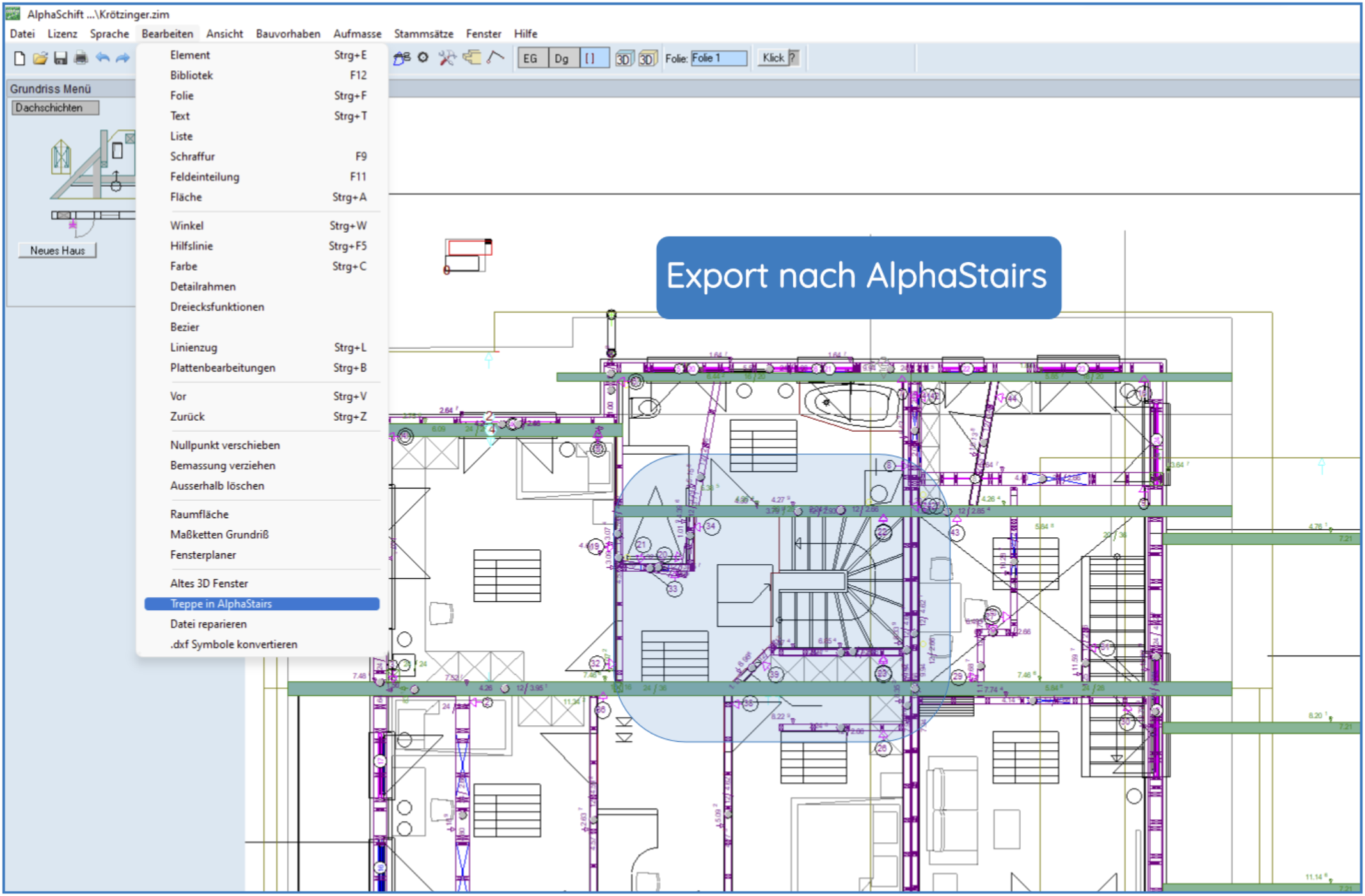
Task: Click the Dachschichten button
Action: 55,107
